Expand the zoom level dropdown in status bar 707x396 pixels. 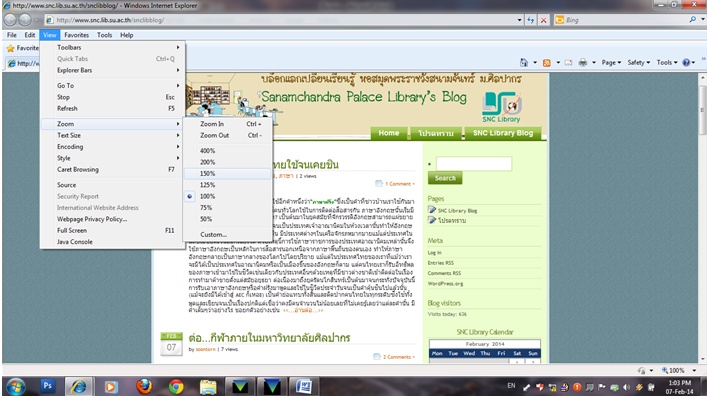[694, 371]
